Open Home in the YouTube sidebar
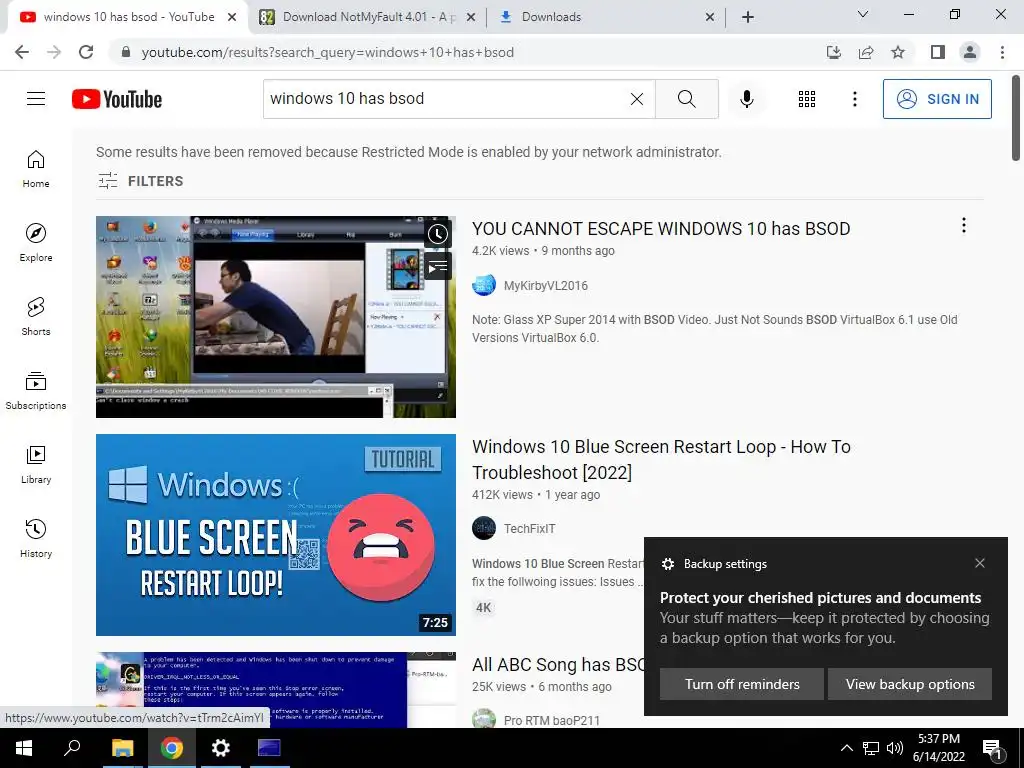 click(x=36, y=168)
